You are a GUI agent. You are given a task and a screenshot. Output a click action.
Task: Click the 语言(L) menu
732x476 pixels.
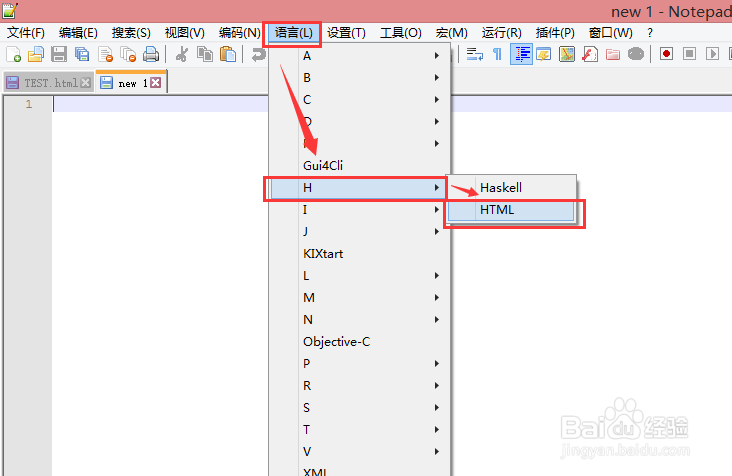tap(293, 33)
